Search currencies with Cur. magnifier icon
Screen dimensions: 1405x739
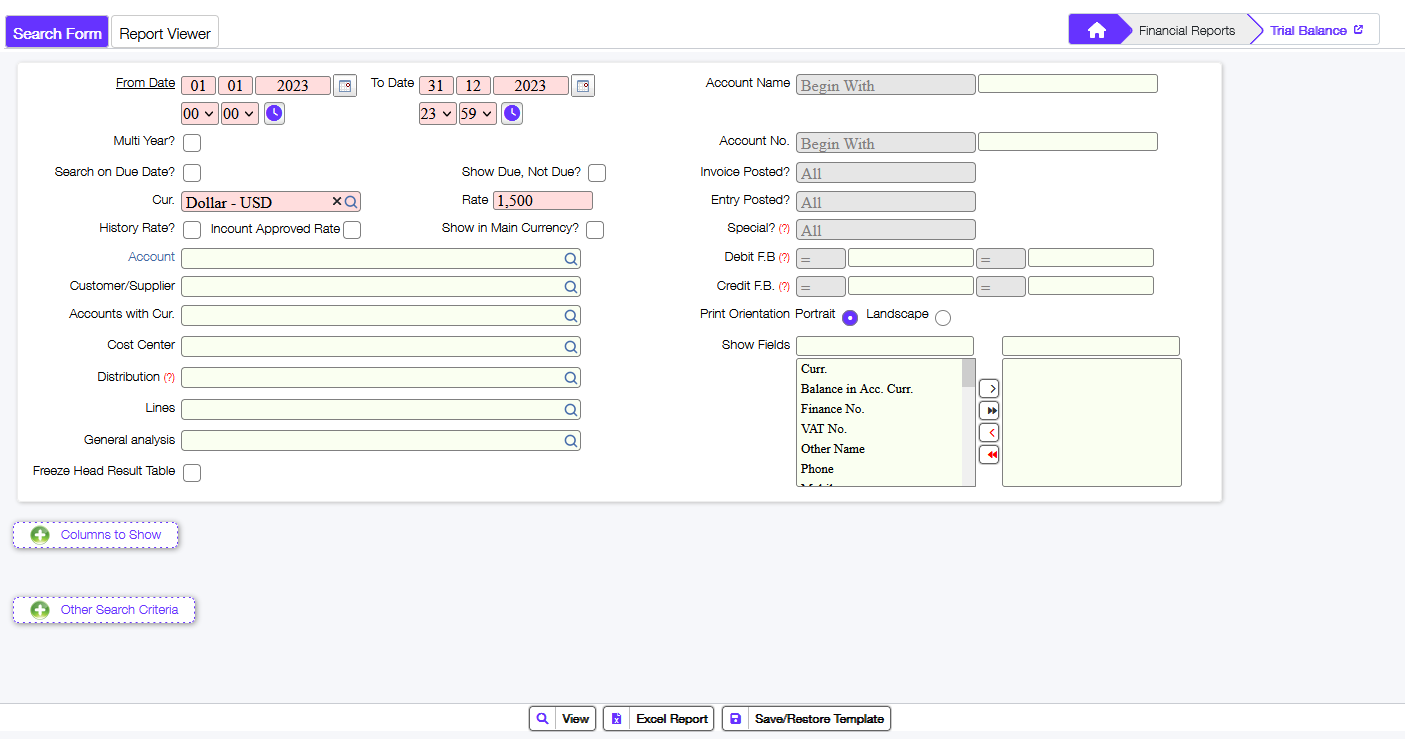(x=351, y=201)
